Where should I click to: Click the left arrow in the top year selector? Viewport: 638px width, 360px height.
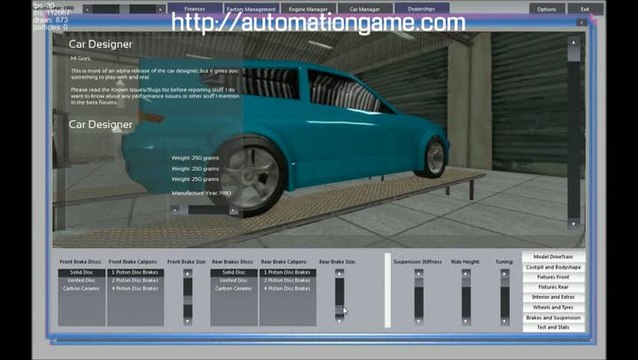(87, 9)
